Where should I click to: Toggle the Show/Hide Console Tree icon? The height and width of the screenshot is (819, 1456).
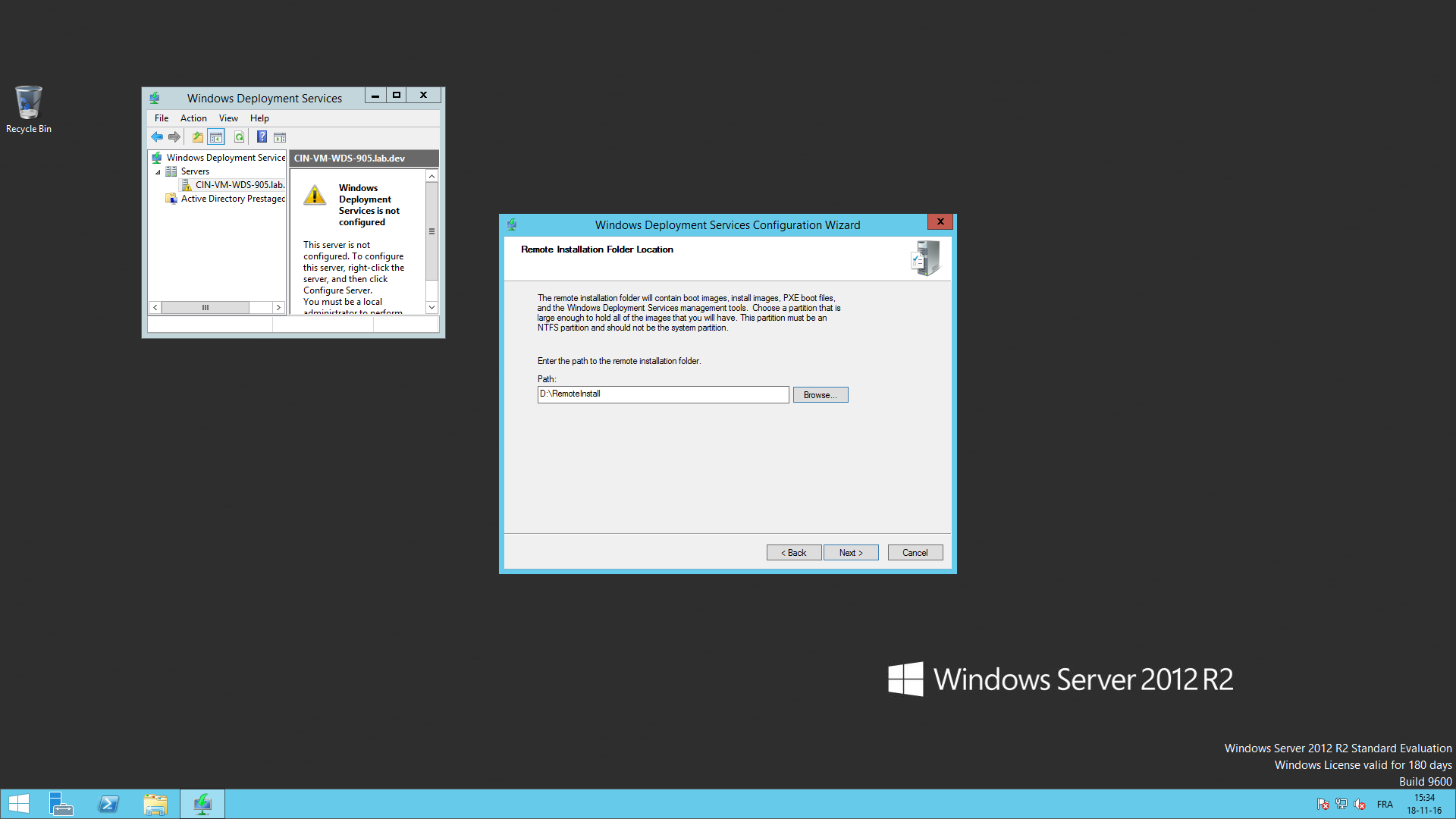(x=216, y=137)
